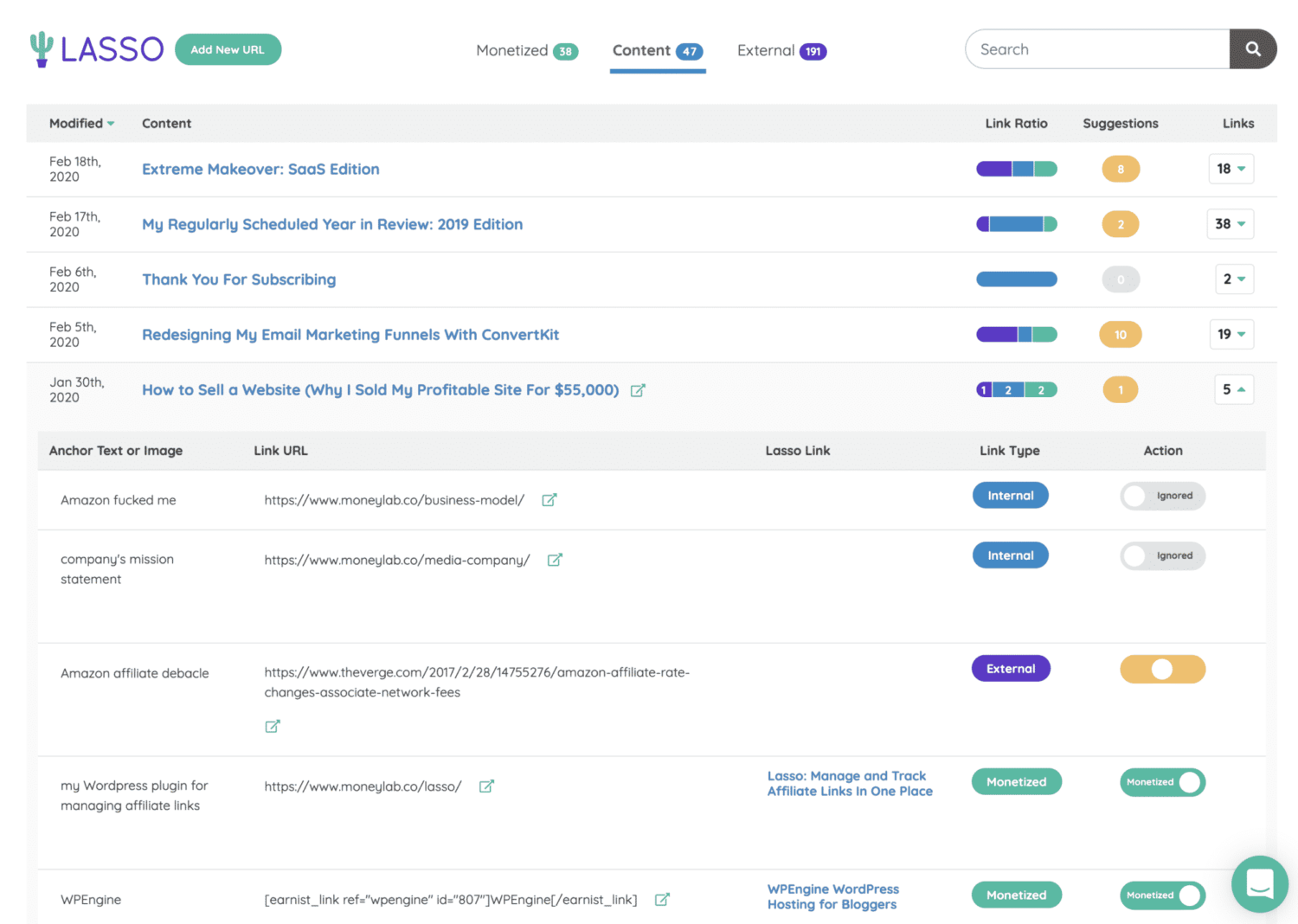
Task: Click suggestions badge 10 for ConvertKit post
Action: pos(1121,335)
